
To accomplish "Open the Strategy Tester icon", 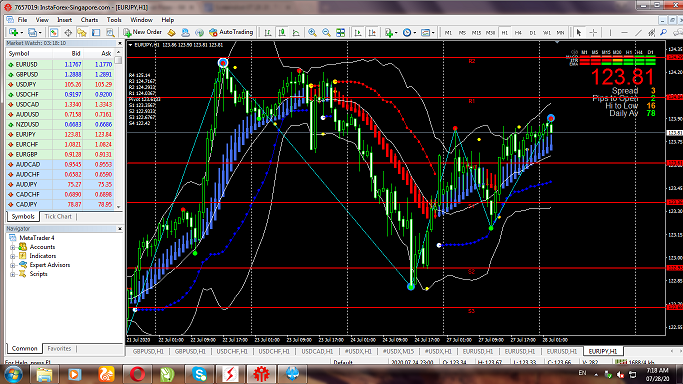I will pos(110,33).
